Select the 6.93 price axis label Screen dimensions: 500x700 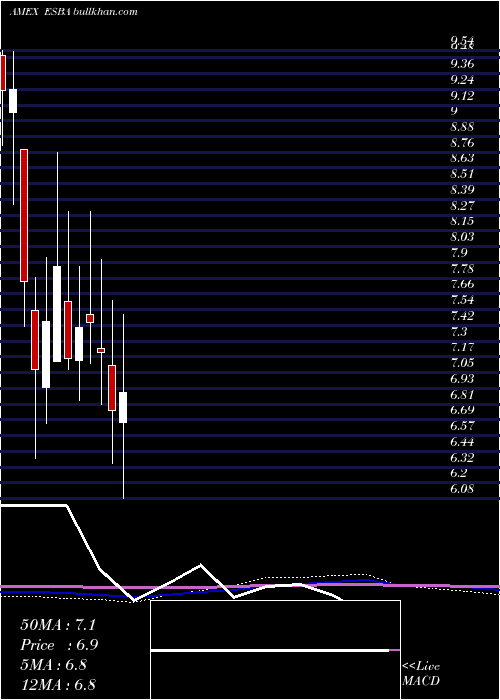click(462, 379)
